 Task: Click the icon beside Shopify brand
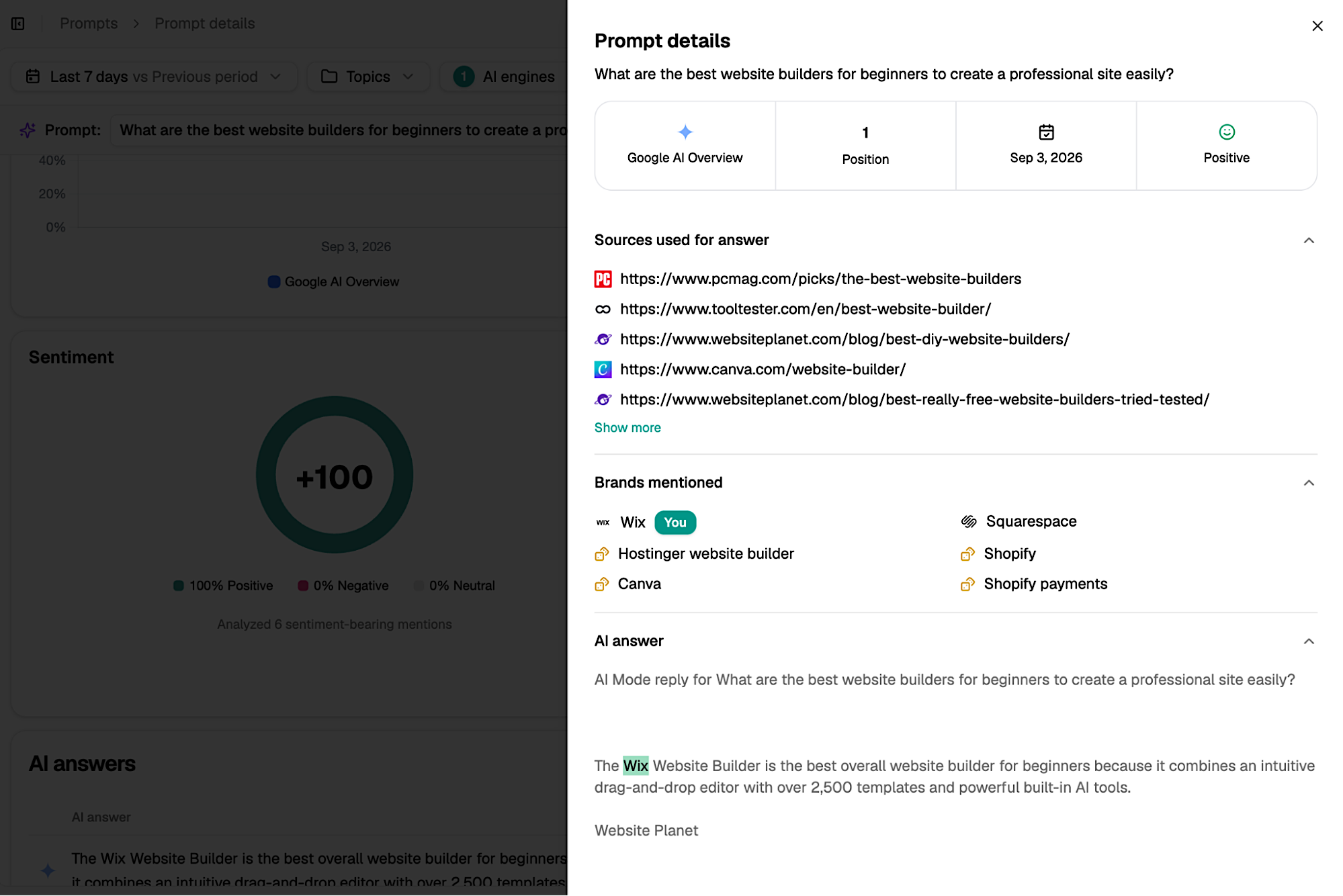tap(967, 553)
